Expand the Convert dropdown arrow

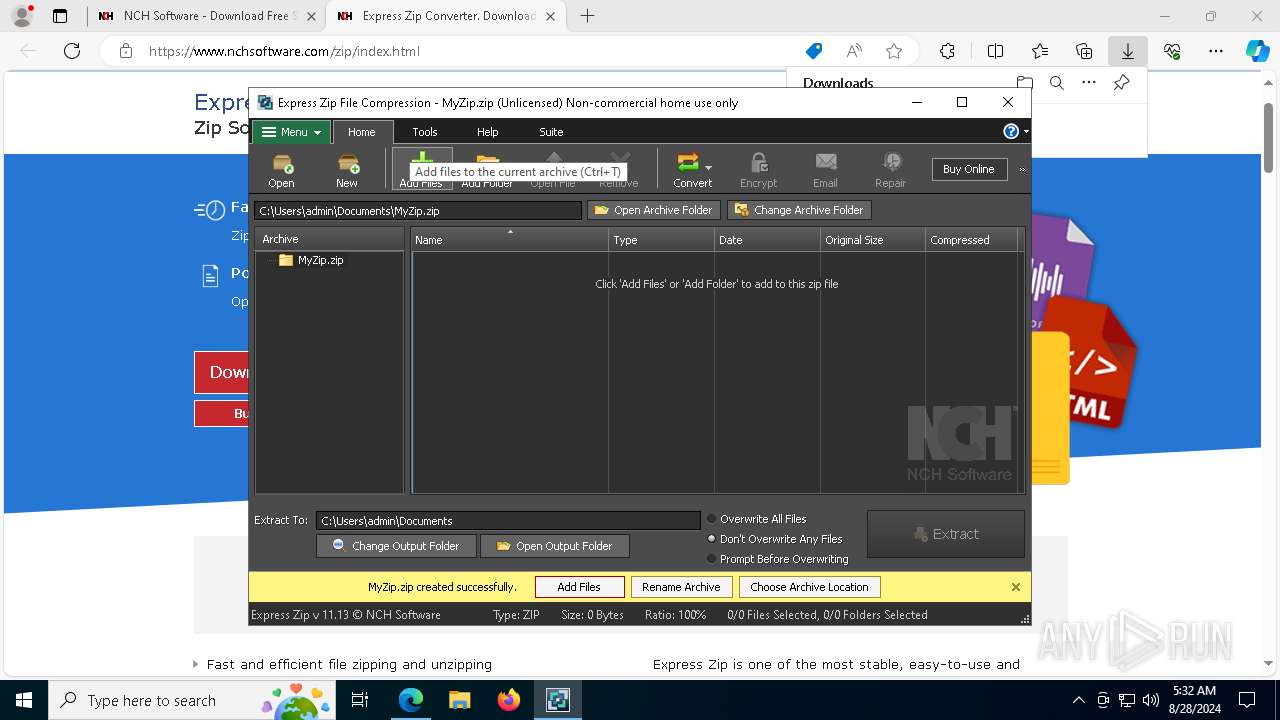click(708, 168)
